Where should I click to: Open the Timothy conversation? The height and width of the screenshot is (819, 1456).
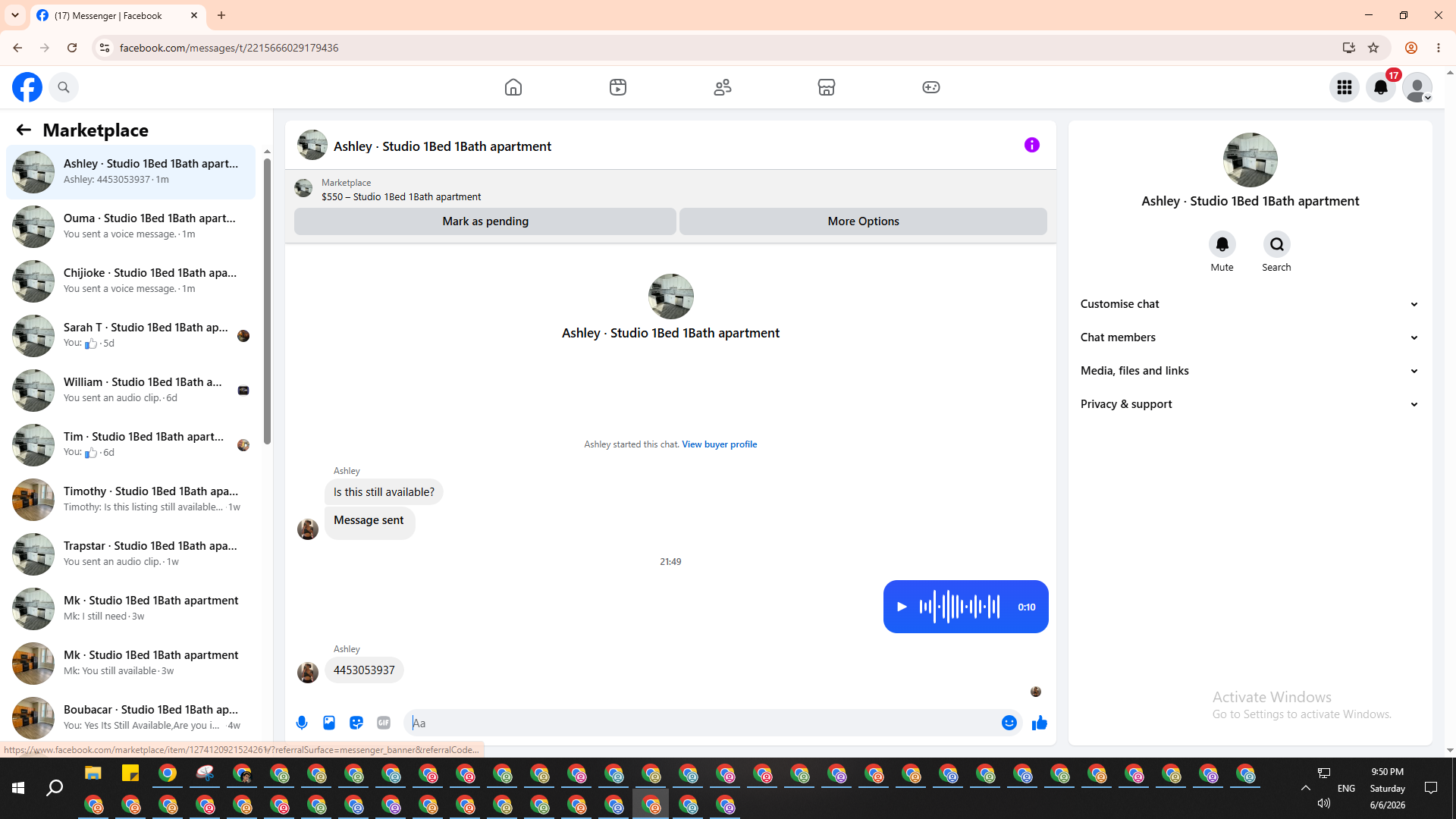pyautogui.click(x=130, y=499)
